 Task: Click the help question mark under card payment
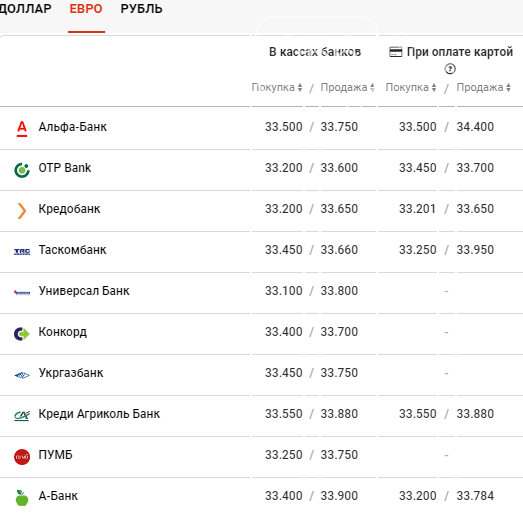tap(450, 69)
